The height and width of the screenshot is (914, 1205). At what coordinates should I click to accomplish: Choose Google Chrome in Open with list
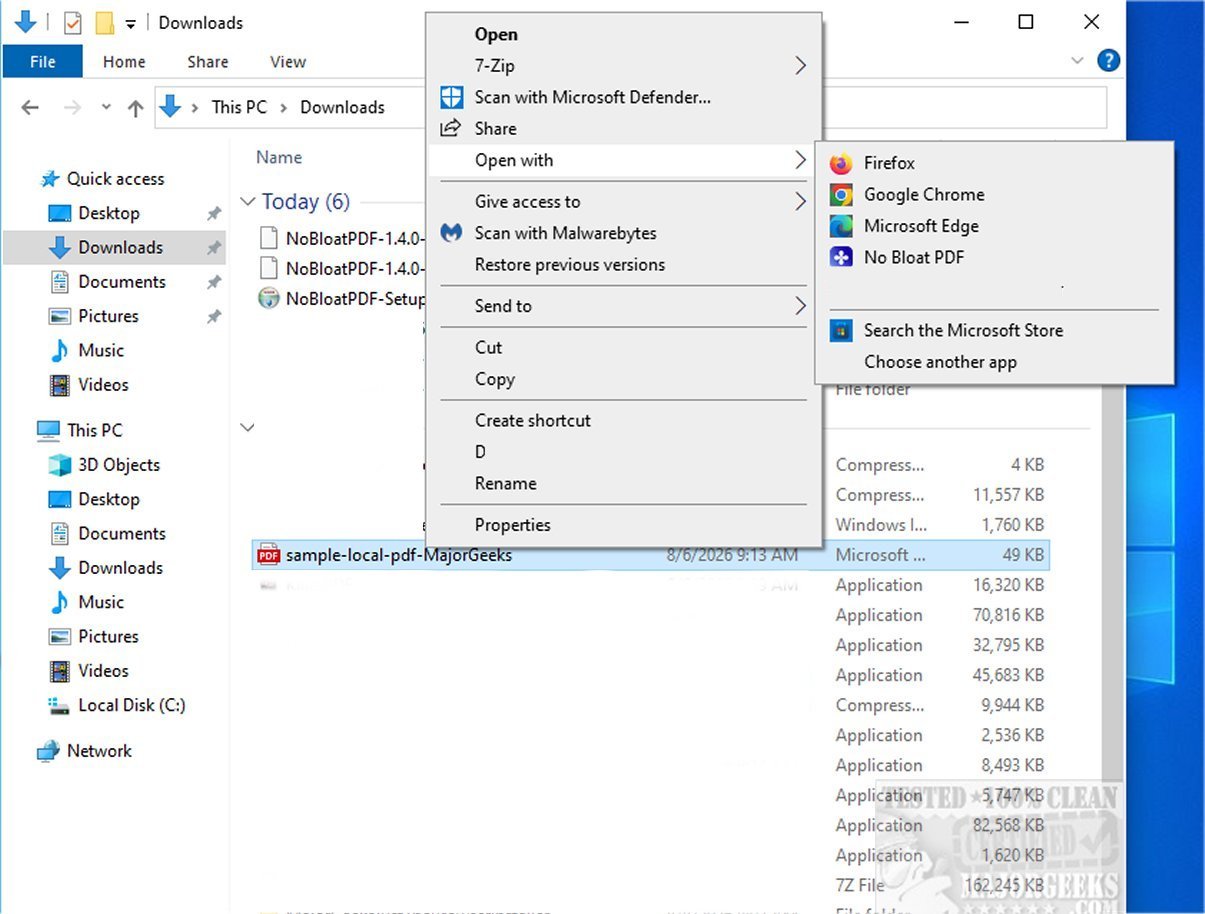click(924, 195)
